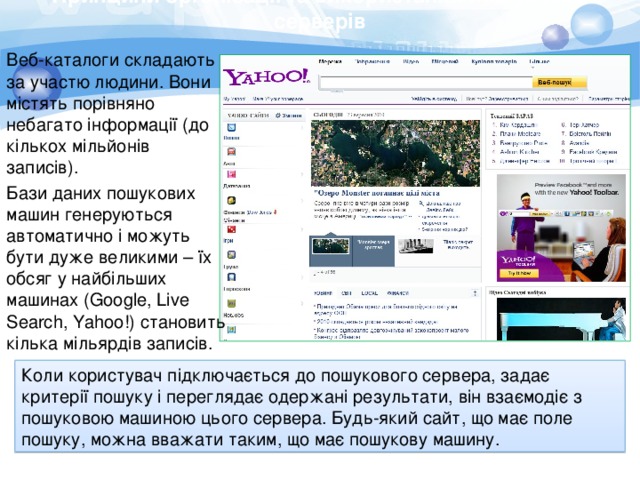The height and width of the screenshot is (480, 640).
Task: Open the 'Озеро Monster' headline link
Action: tap(377, 193)
